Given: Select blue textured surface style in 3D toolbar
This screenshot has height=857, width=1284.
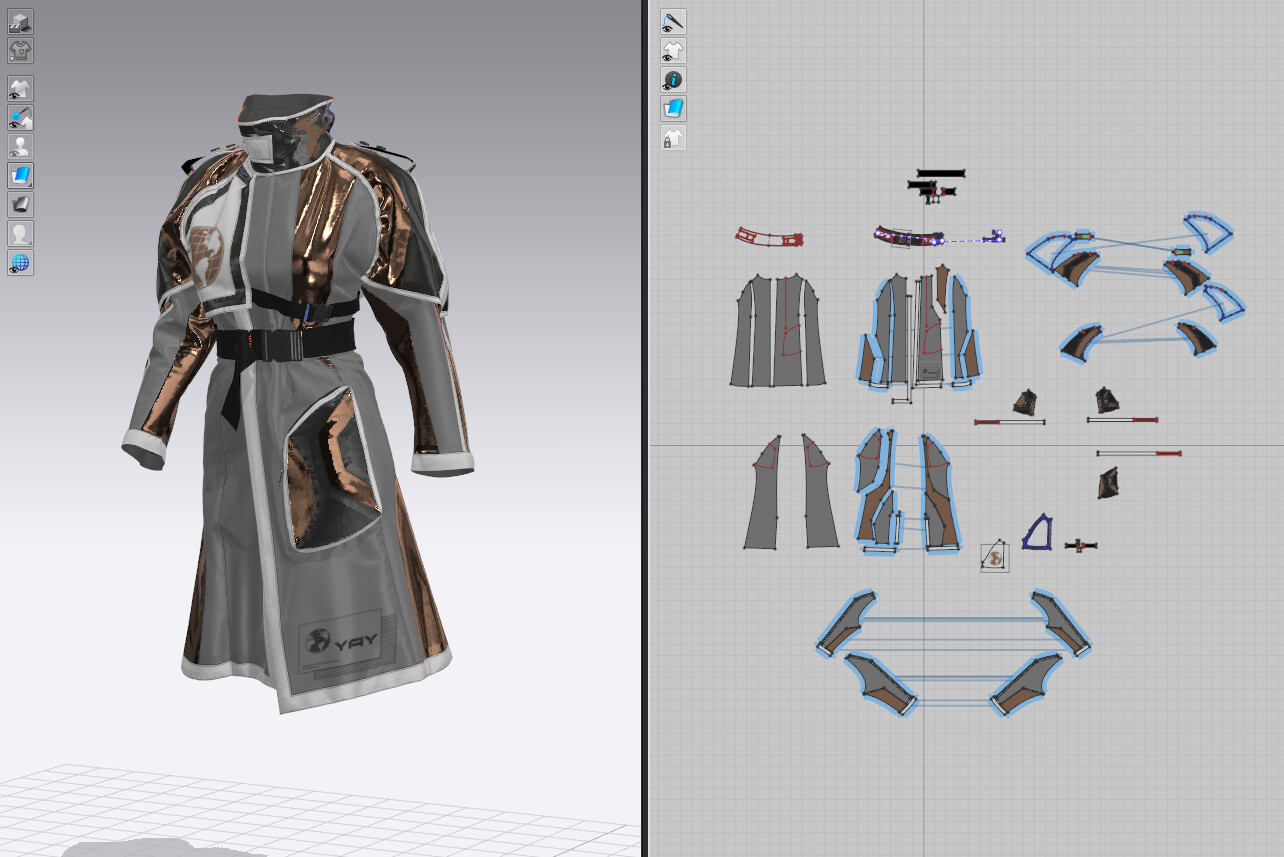Looking at the screenshot, I should coord(20,175).
